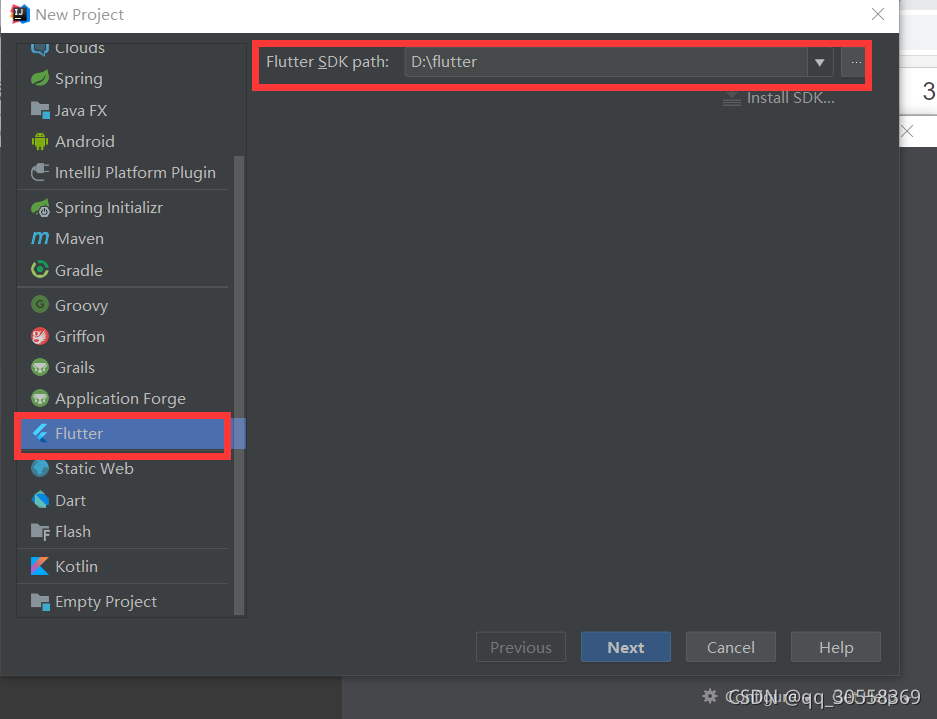Select Griffon project type label
The height and width of the screenshot is (719, 937).
coord(79,336)
